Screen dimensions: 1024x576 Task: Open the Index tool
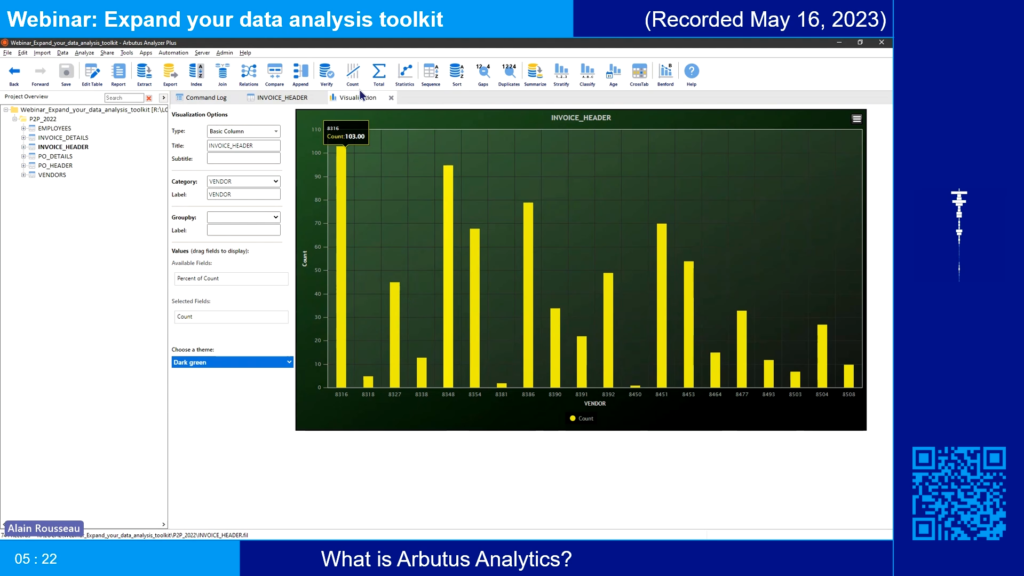[196, 74]
